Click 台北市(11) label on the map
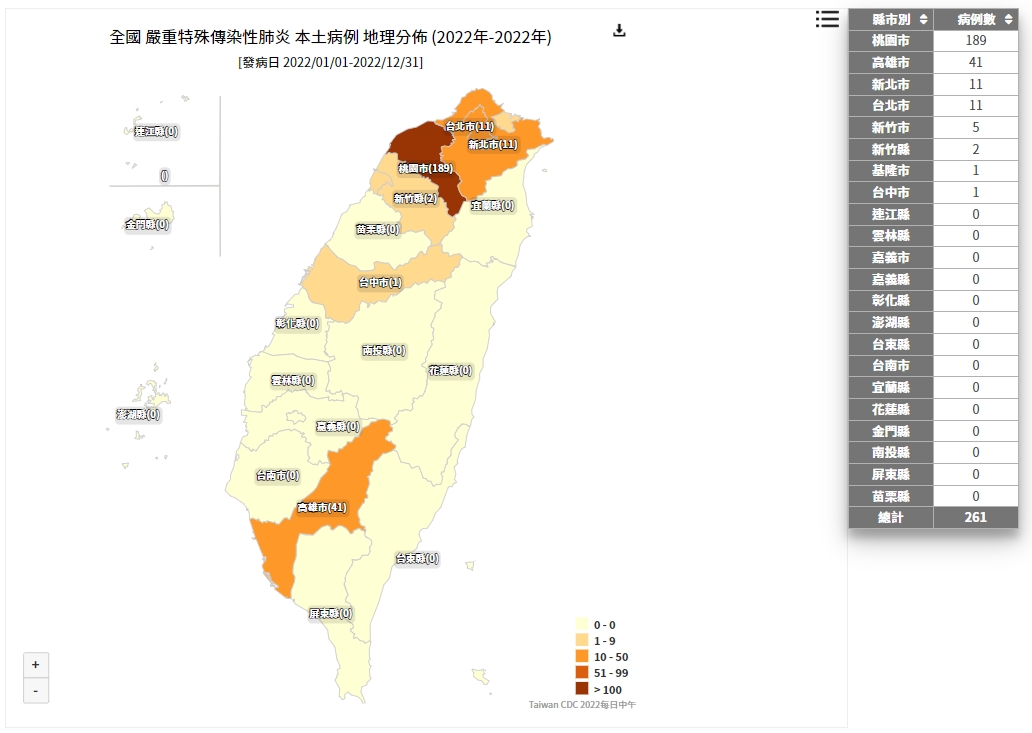Screen dimensions: 1032x733 click(x=469, y=126)
